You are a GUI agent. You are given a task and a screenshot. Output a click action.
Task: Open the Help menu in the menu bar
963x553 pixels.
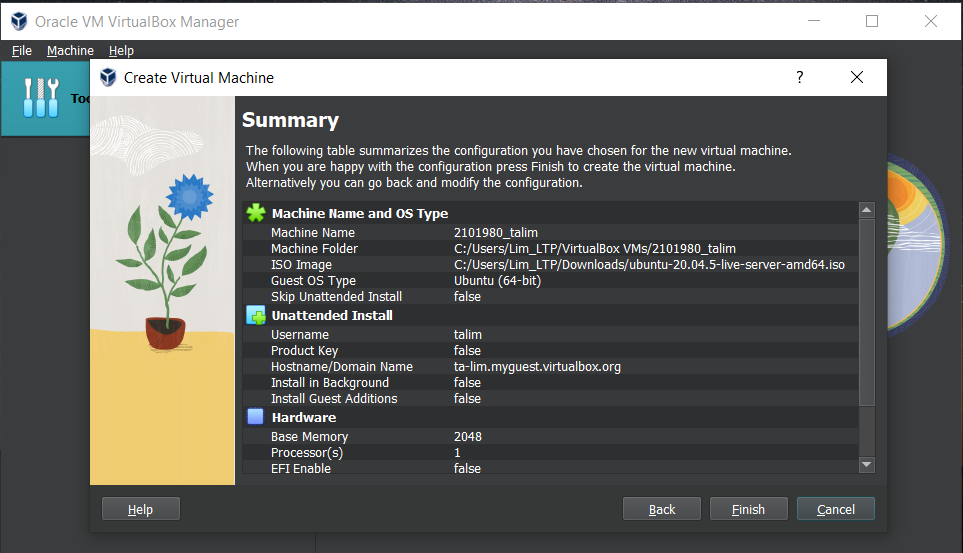pyautogui.click(x=121, y=50)
